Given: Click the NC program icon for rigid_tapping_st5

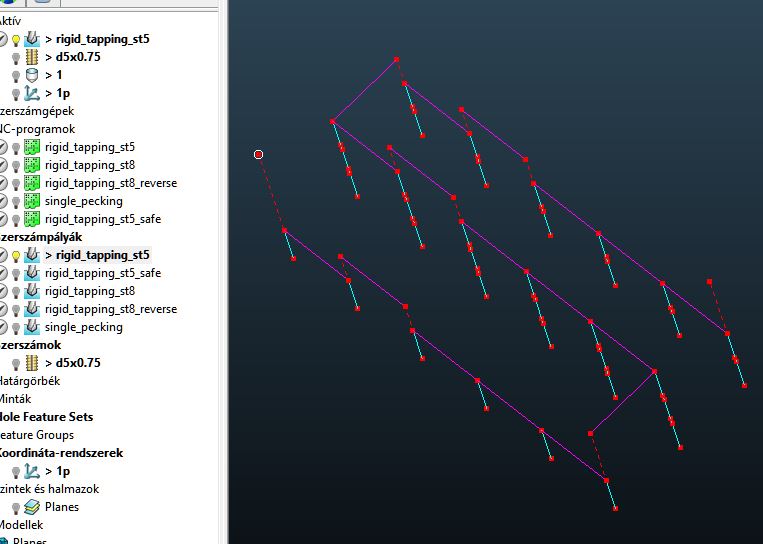Looking at the screenshot, I should 32,147.
